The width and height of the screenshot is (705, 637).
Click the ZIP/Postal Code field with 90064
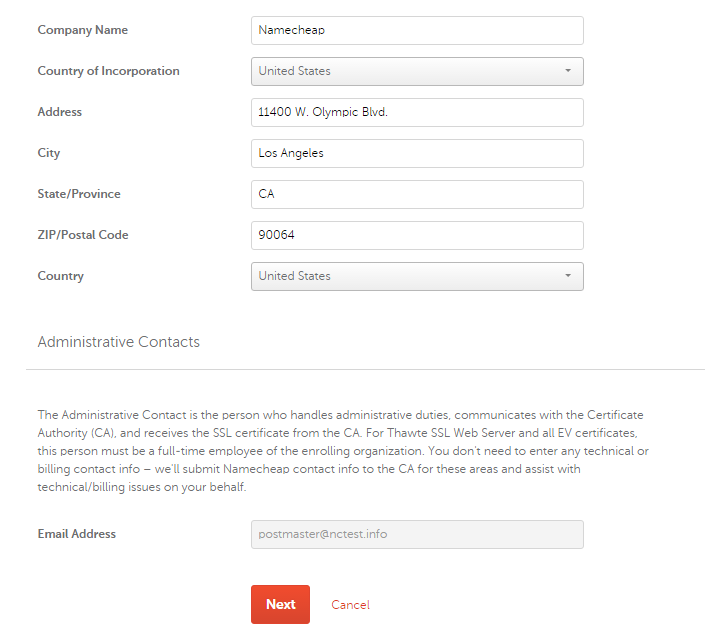(x=417, y=235)
